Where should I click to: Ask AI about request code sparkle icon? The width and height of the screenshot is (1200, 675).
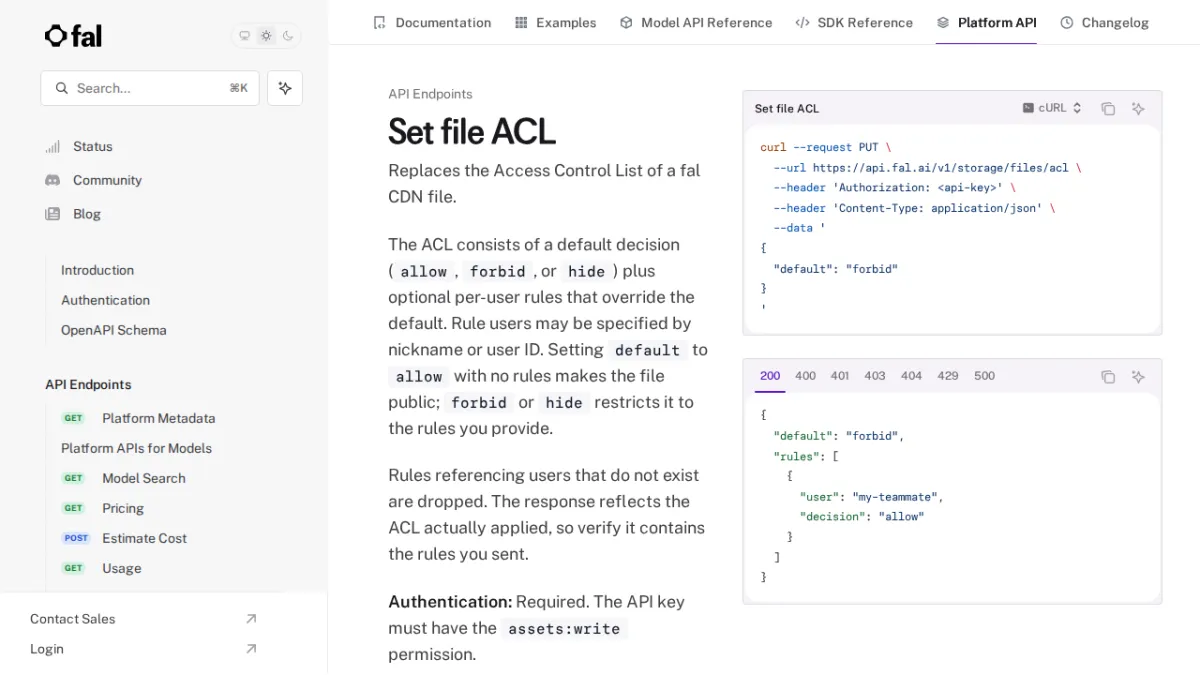tap(1138, 108)
